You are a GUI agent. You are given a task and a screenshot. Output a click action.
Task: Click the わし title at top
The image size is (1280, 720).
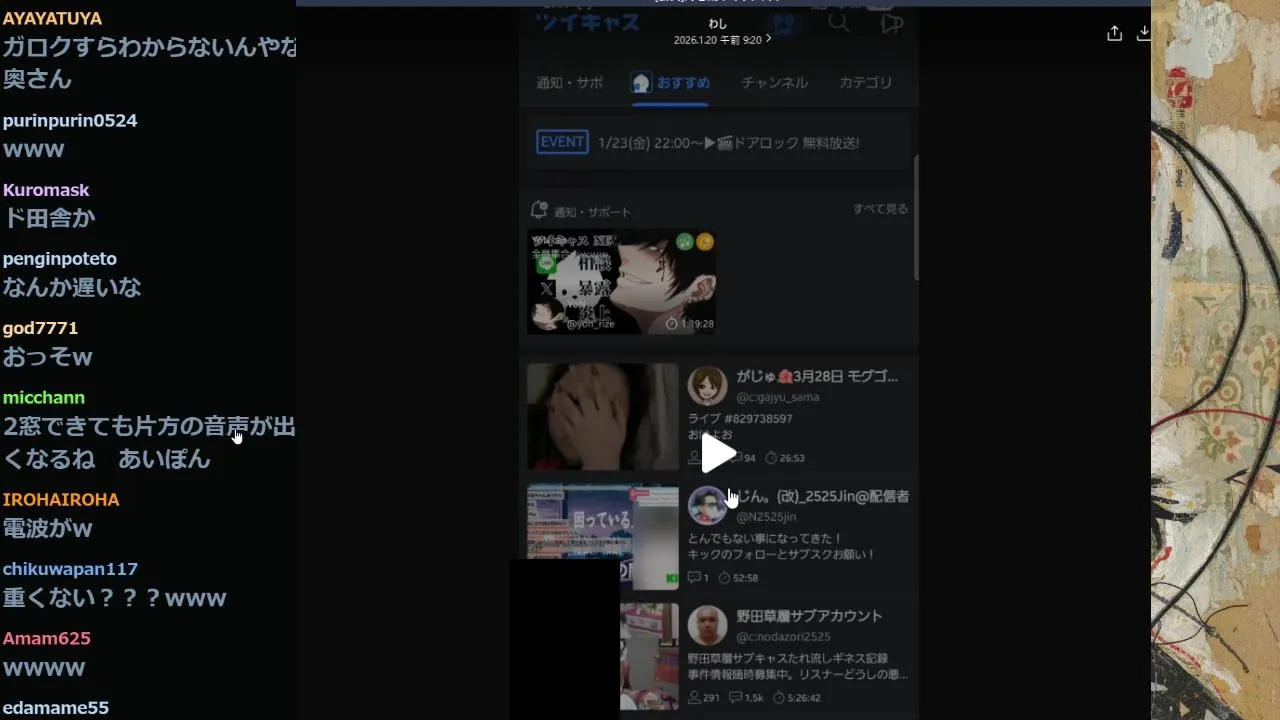[x=718, y=24]
